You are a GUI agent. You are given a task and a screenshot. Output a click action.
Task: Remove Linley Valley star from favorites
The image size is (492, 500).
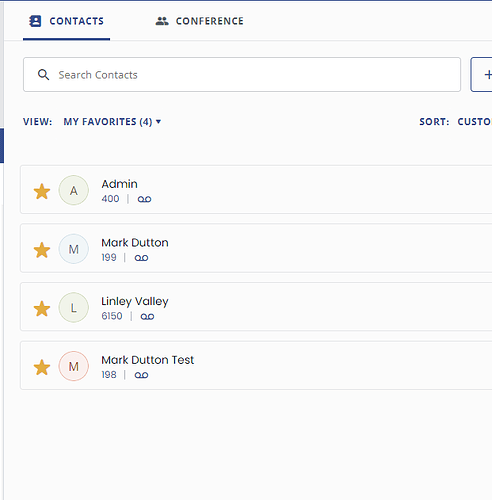click(42, 308)
